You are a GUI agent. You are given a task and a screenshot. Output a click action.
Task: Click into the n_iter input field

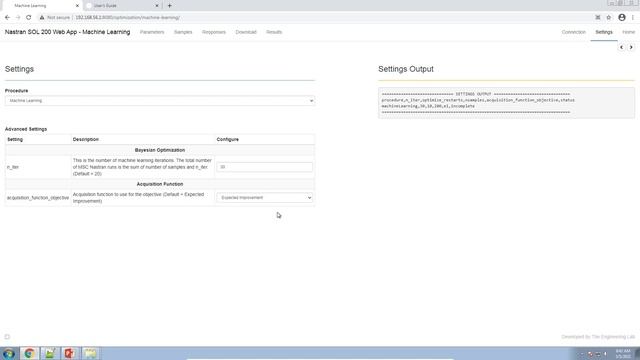point(264,167)
